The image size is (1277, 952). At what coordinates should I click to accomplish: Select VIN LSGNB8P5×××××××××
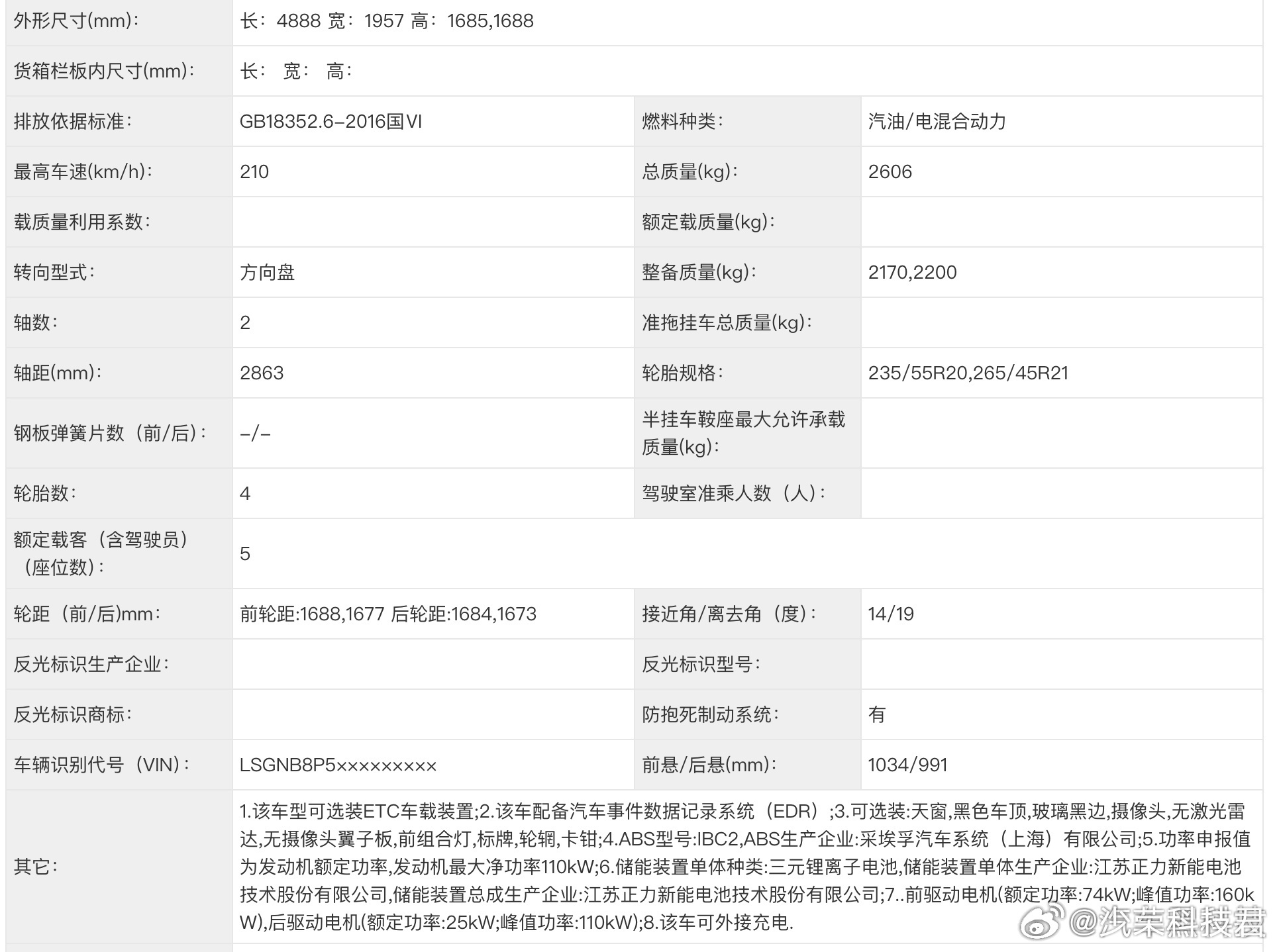(338, 765)
